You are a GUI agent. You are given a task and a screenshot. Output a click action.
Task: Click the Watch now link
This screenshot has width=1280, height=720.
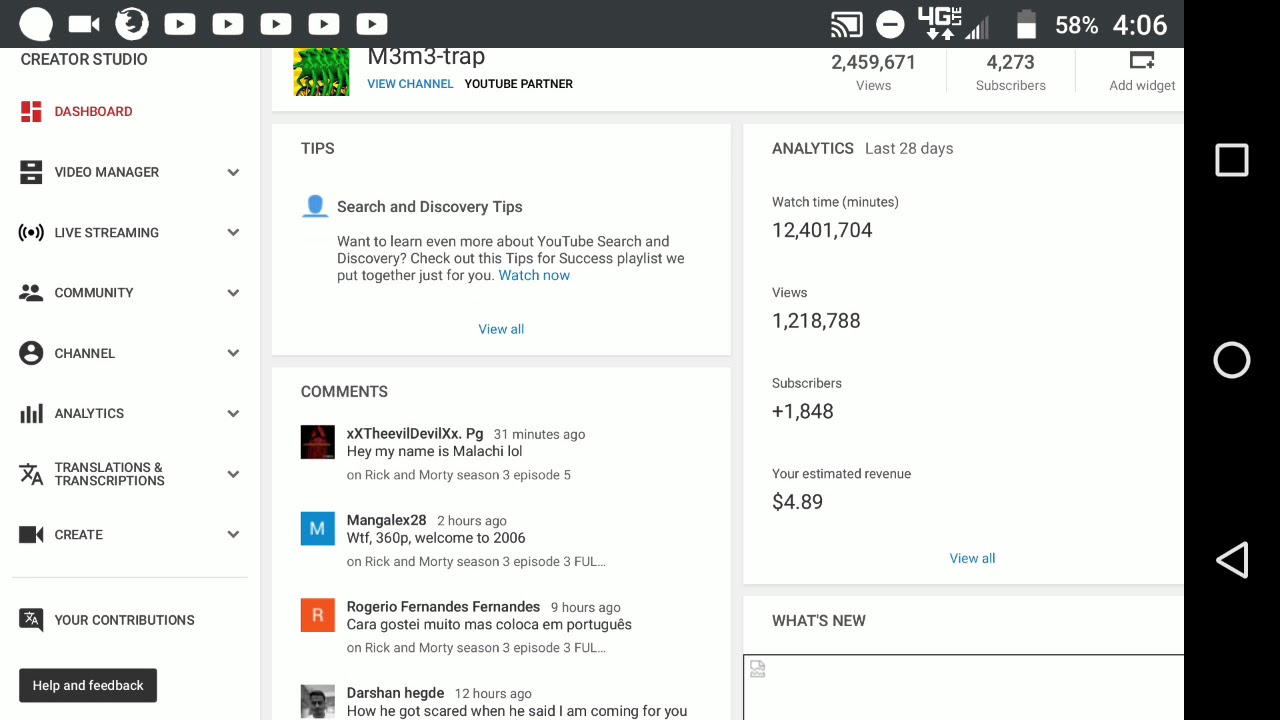coord(534,275)
